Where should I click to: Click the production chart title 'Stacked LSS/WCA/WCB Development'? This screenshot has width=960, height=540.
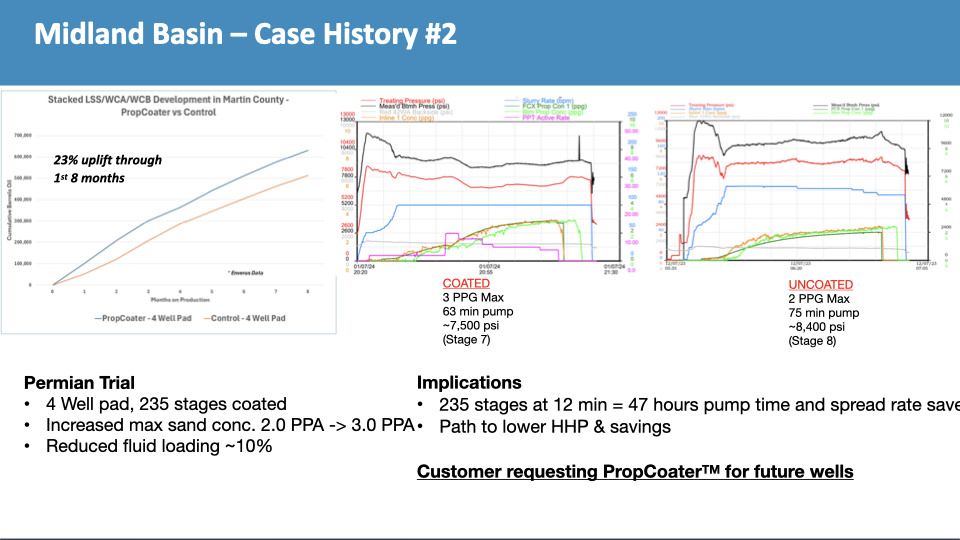pos(168,106)
